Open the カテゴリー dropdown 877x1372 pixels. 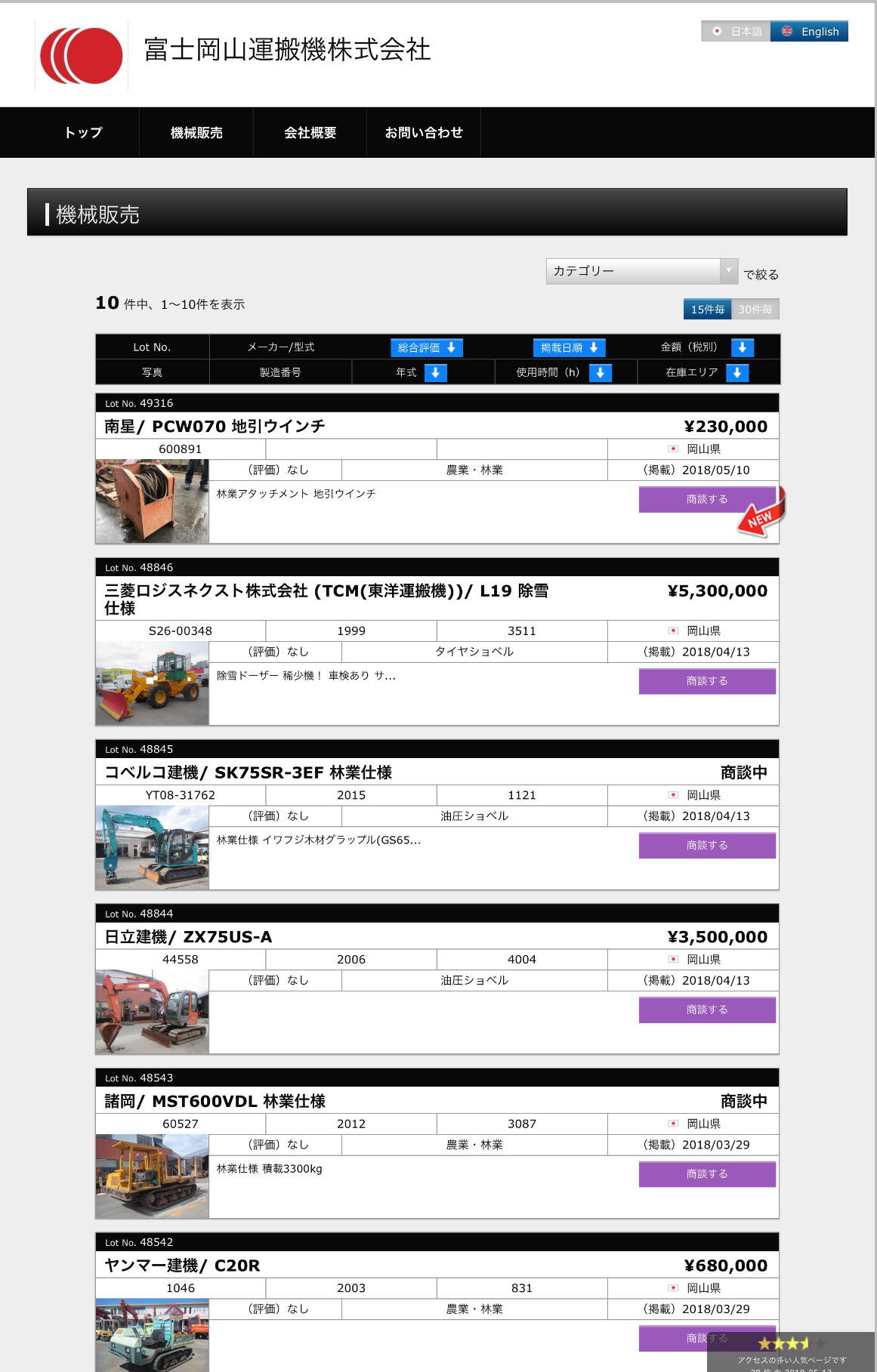pos(642,271)
